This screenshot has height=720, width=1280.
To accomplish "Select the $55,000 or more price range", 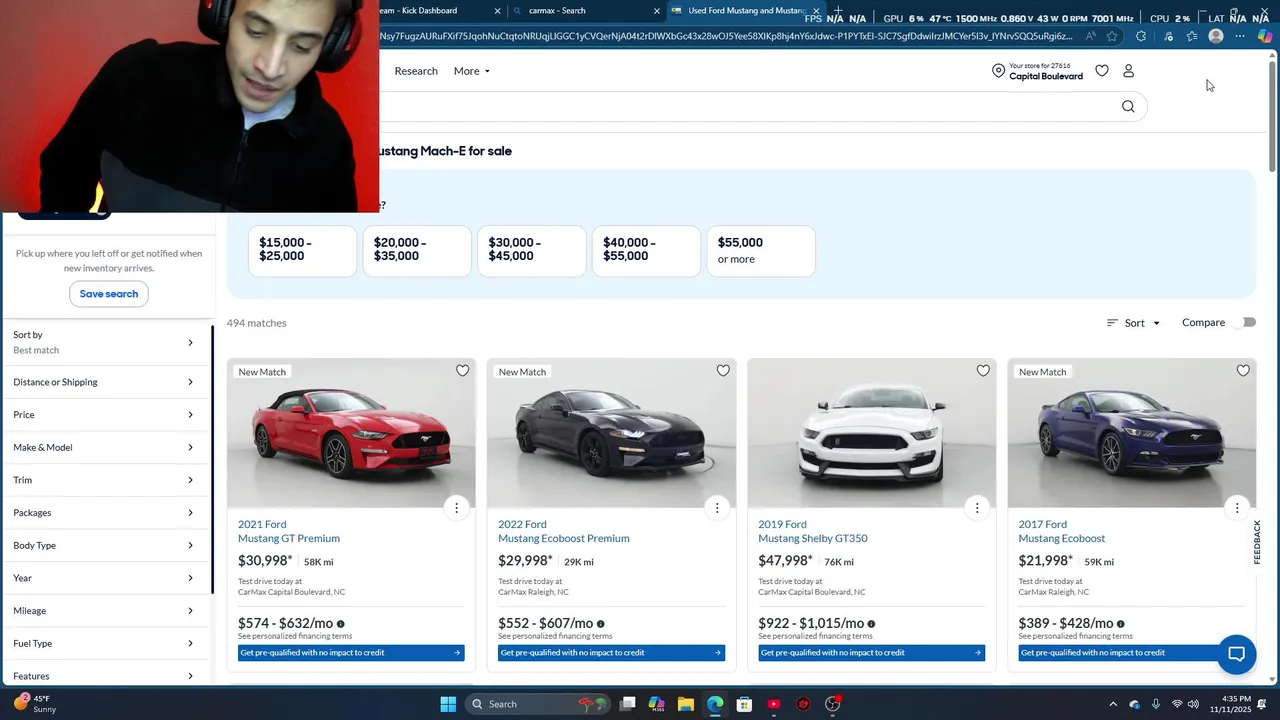I will pos(761,251).
